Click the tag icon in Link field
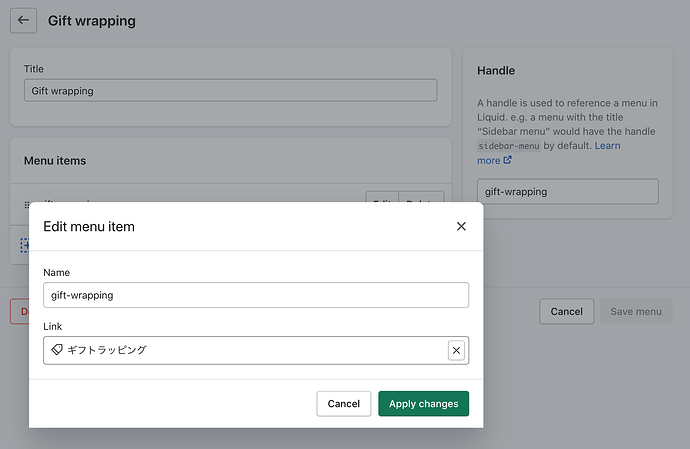 [57, 350]
